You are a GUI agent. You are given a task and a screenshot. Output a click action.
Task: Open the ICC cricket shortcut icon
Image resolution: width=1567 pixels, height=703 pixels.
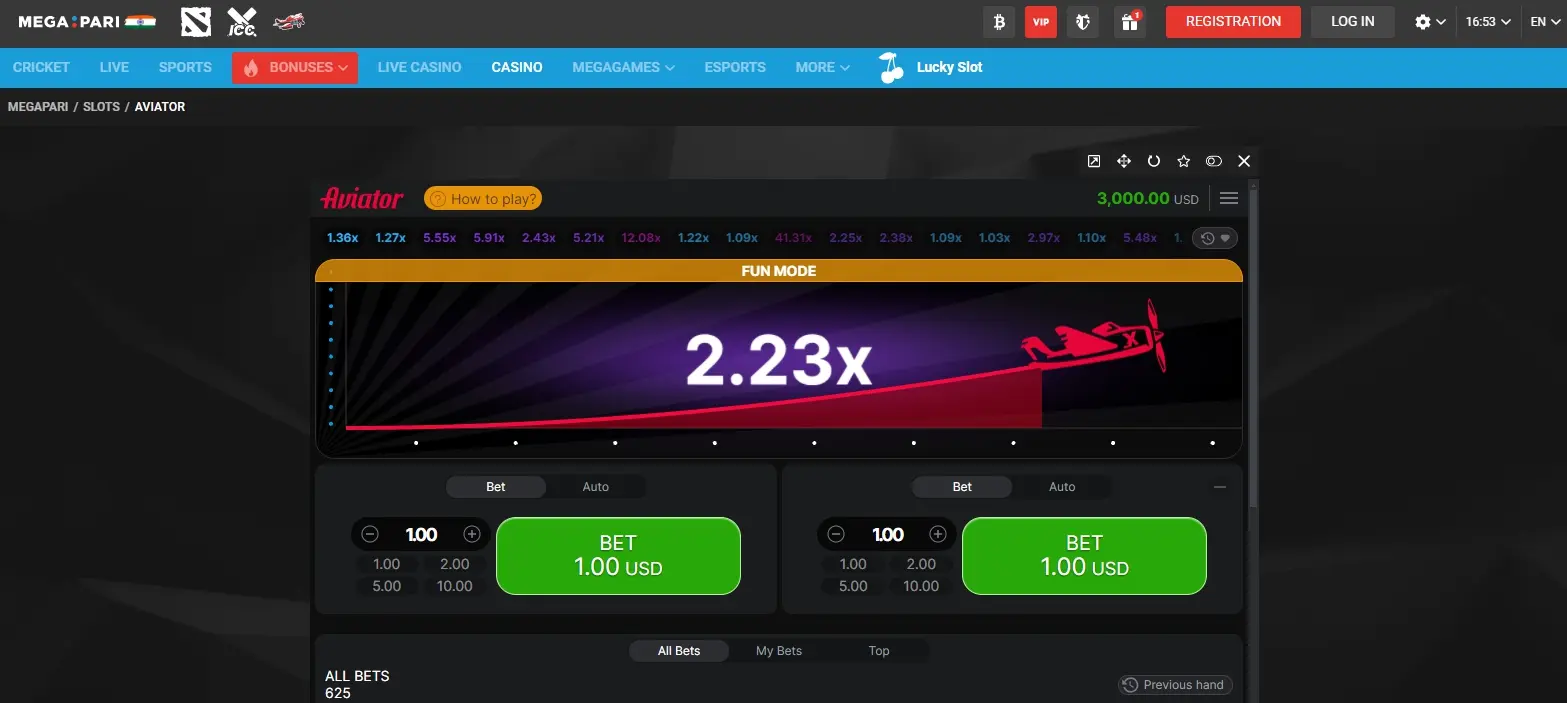pos(242,21)
